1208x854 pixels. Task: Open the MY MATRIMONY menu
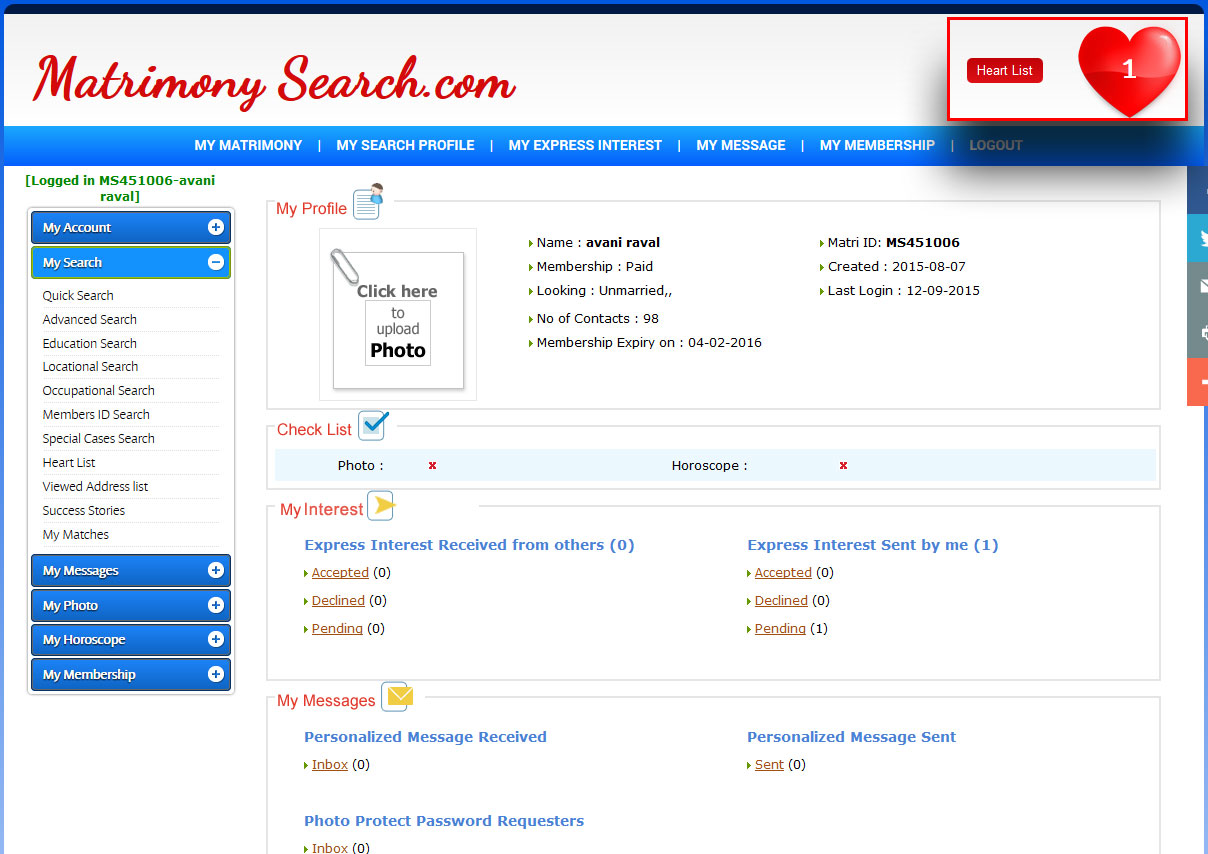pos(248,145)
